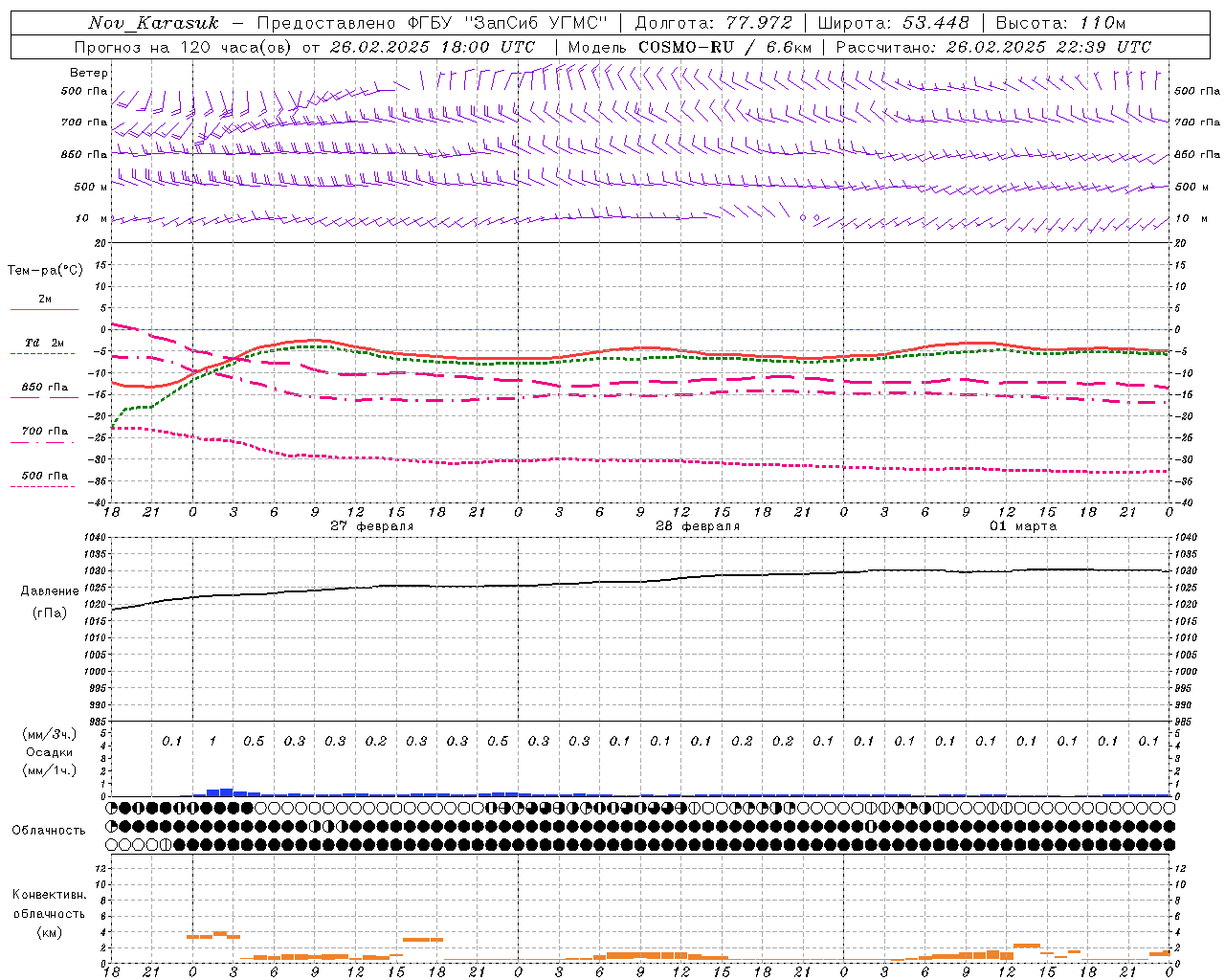Screen dimensions: 1225x980
Task: Click the Nov_Karasuk station title
Action: (x=154, y=23)
